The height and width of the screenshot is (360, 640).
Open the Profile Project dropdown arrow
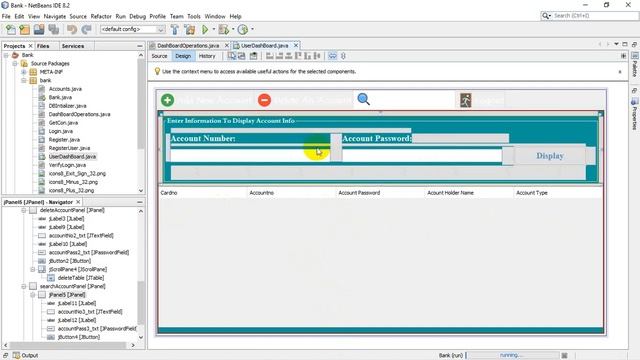[252, 29]
